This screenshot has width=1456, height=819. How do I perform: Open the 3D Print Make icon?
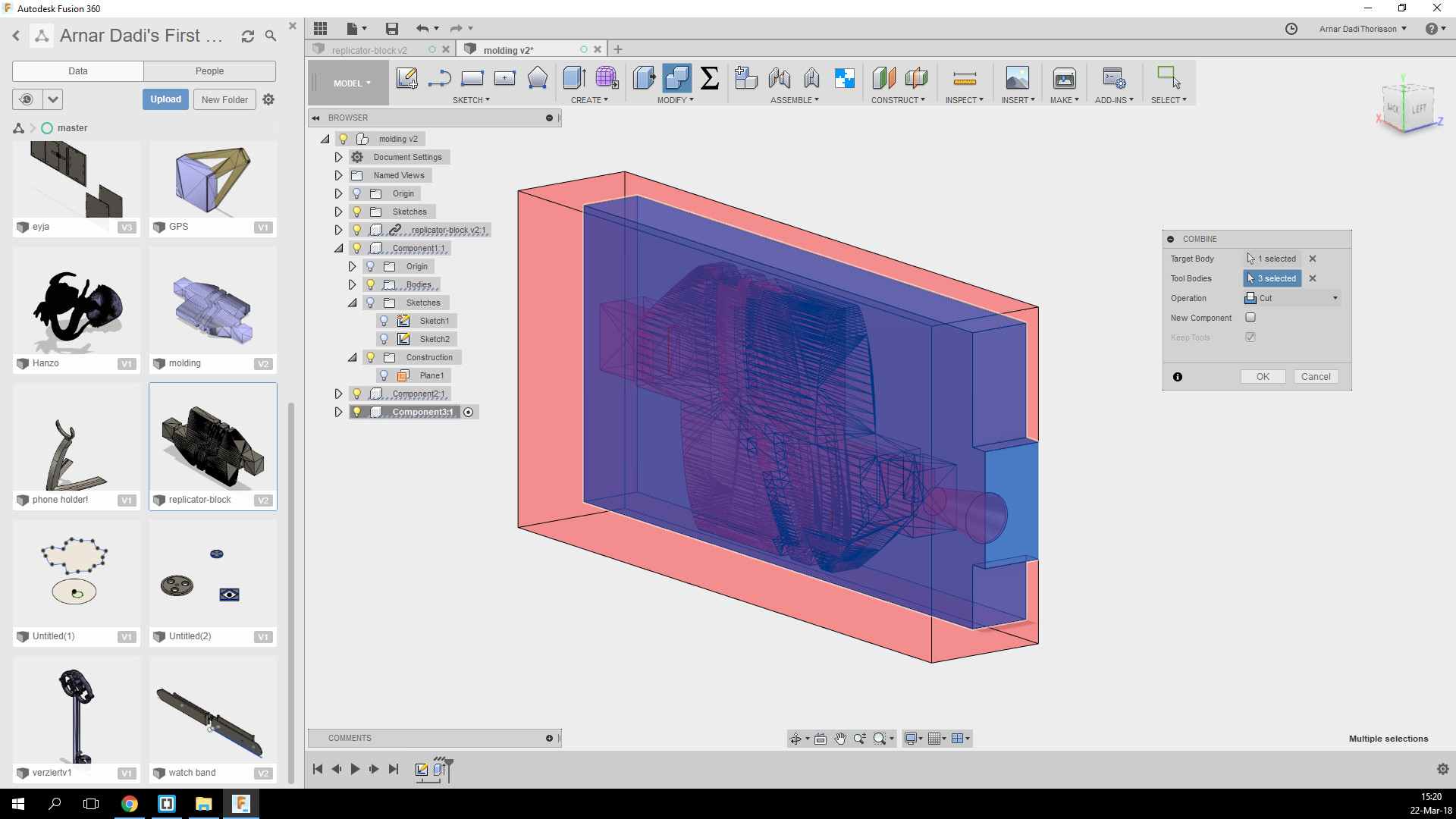pyautogui.click(x=1064, y=78)
